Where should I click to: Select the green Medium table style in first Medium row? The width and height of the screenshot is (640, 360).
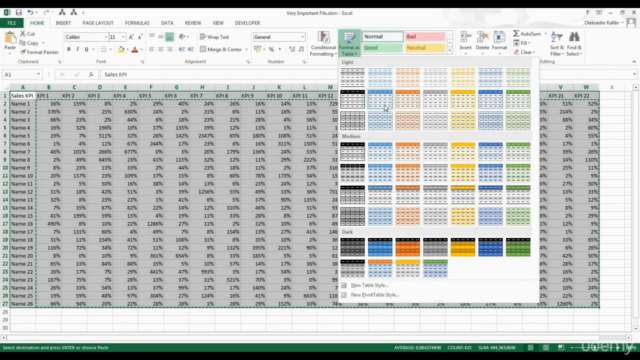tap(518, 151)
